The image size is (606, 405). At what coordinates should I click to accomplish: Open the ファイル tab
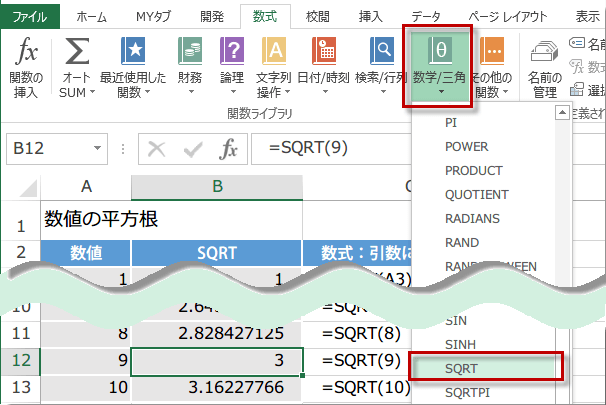pos(30,17)
